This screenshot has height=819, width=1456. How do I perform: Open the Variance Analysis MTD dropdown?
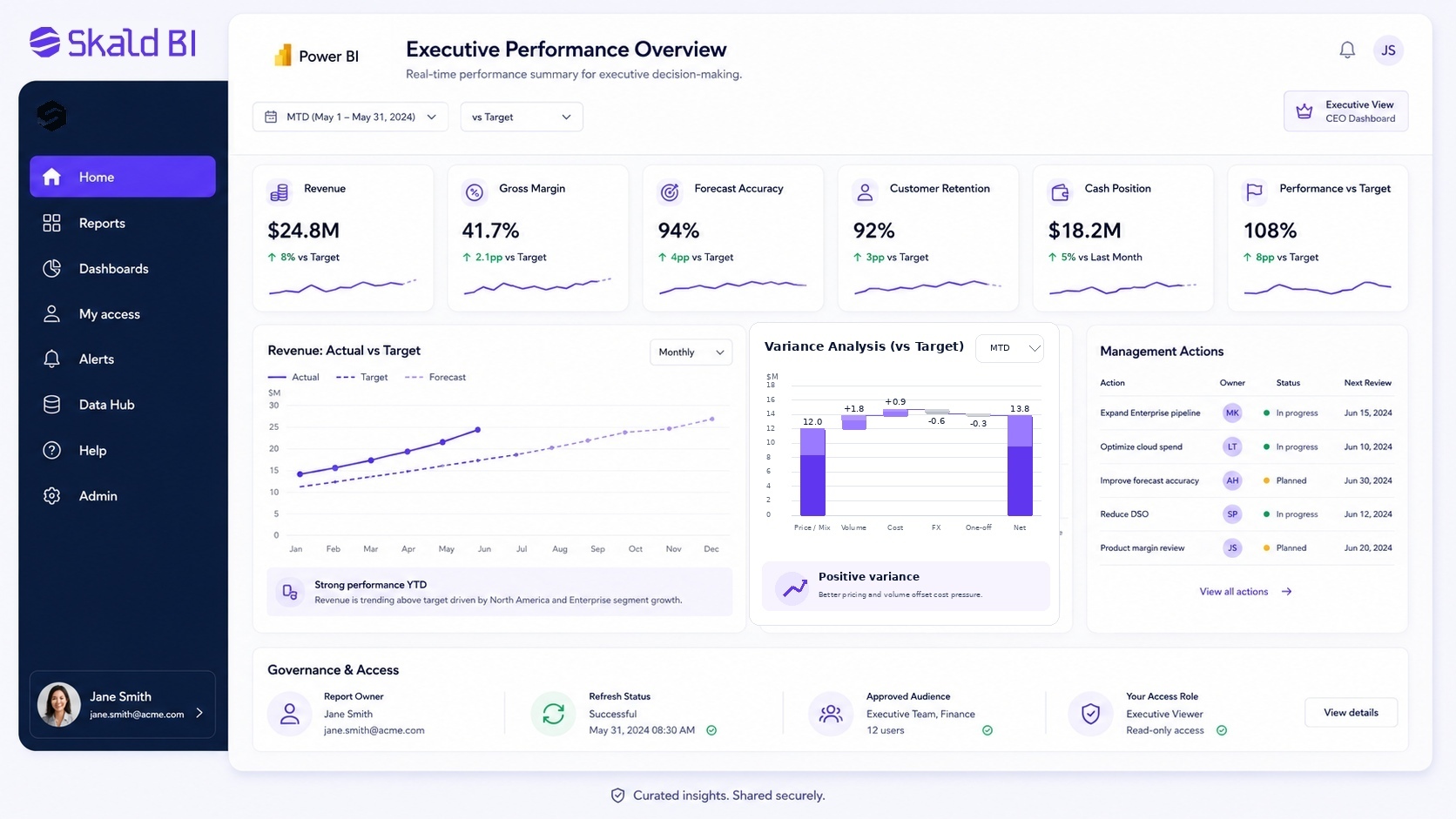(x=1010, y=348)
